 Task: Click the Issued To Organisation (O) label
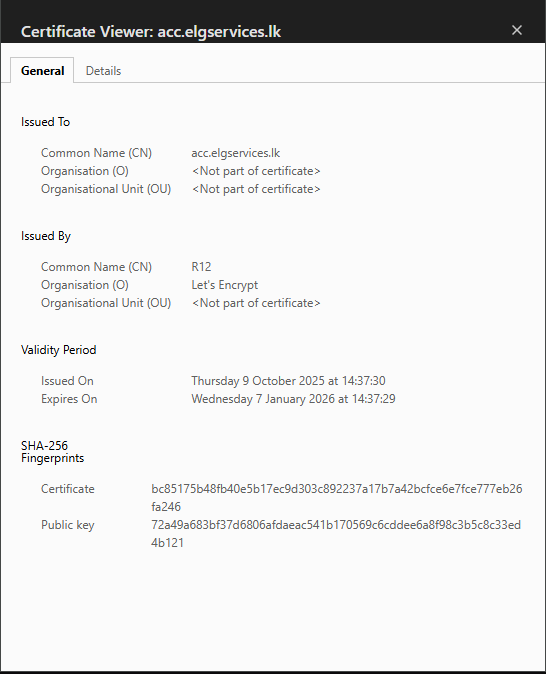[x=85, y=171]
